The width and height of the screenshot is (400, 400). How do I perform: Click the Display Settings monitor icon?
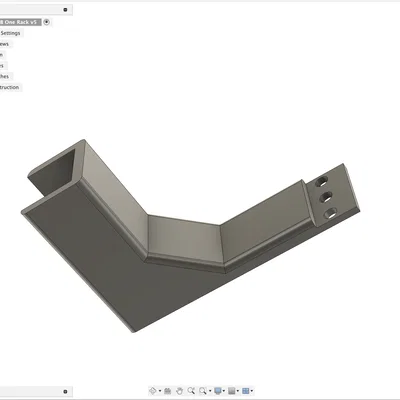[218, 391]
